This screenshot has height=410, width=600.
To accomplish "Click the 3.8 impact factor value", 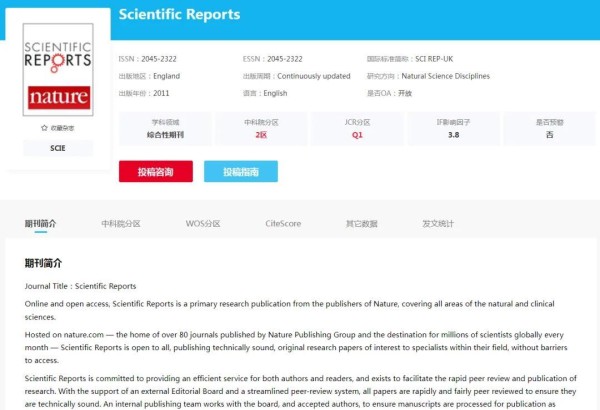I will pyautogui.click(x=453, y=135).
